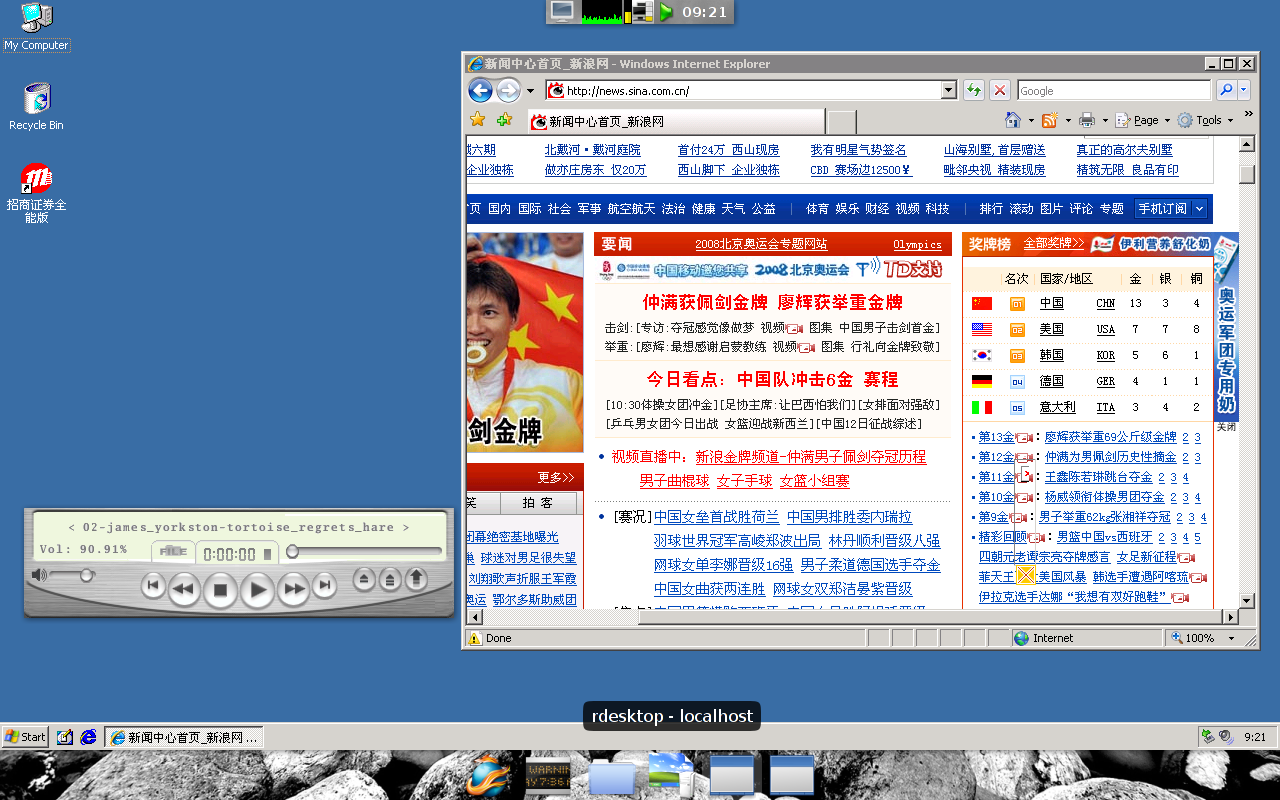Click the horizontal scrollbar right arrow
Screen dimensions: 1280x800
tap(1229, 617)
